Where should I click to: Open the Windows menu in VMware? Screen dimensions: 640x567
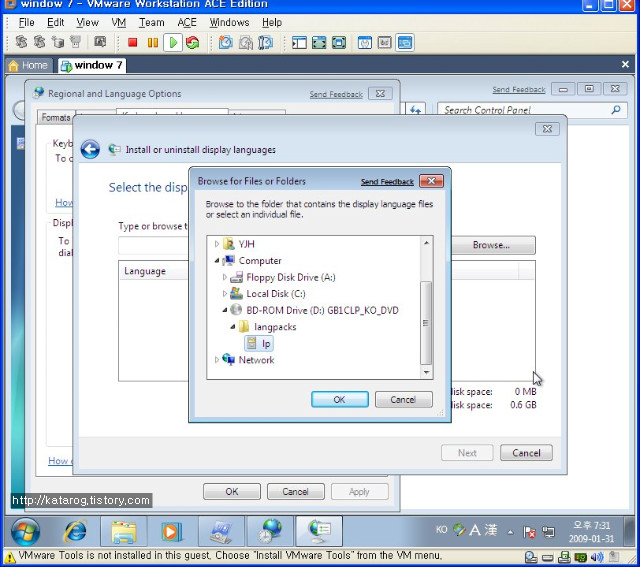click(x=229, y=22)
